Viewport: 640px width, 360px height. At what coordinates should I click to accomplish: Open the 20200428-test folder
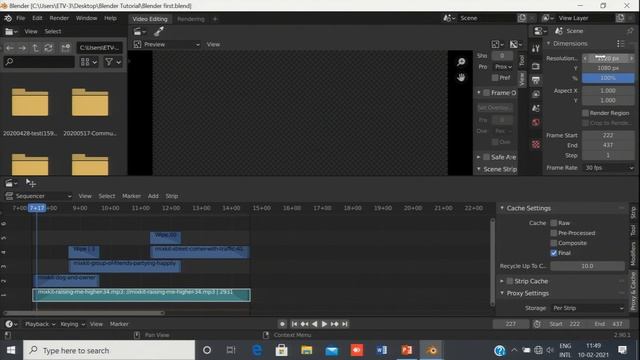pyautogui.click(x=30, y=111)
